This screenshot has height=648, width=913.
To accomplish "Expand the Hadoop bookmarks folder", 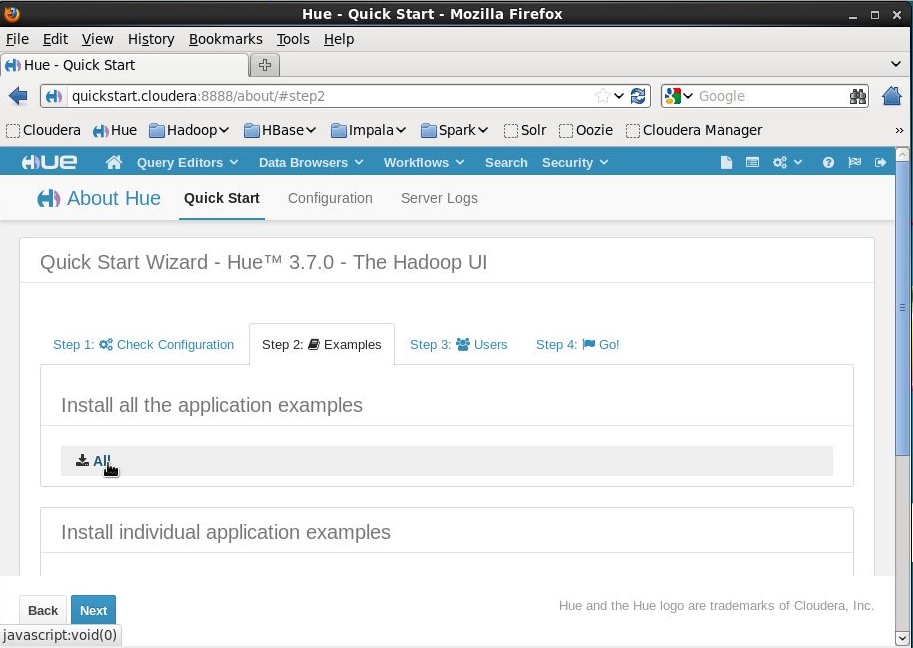I will (x=189, y=130).
